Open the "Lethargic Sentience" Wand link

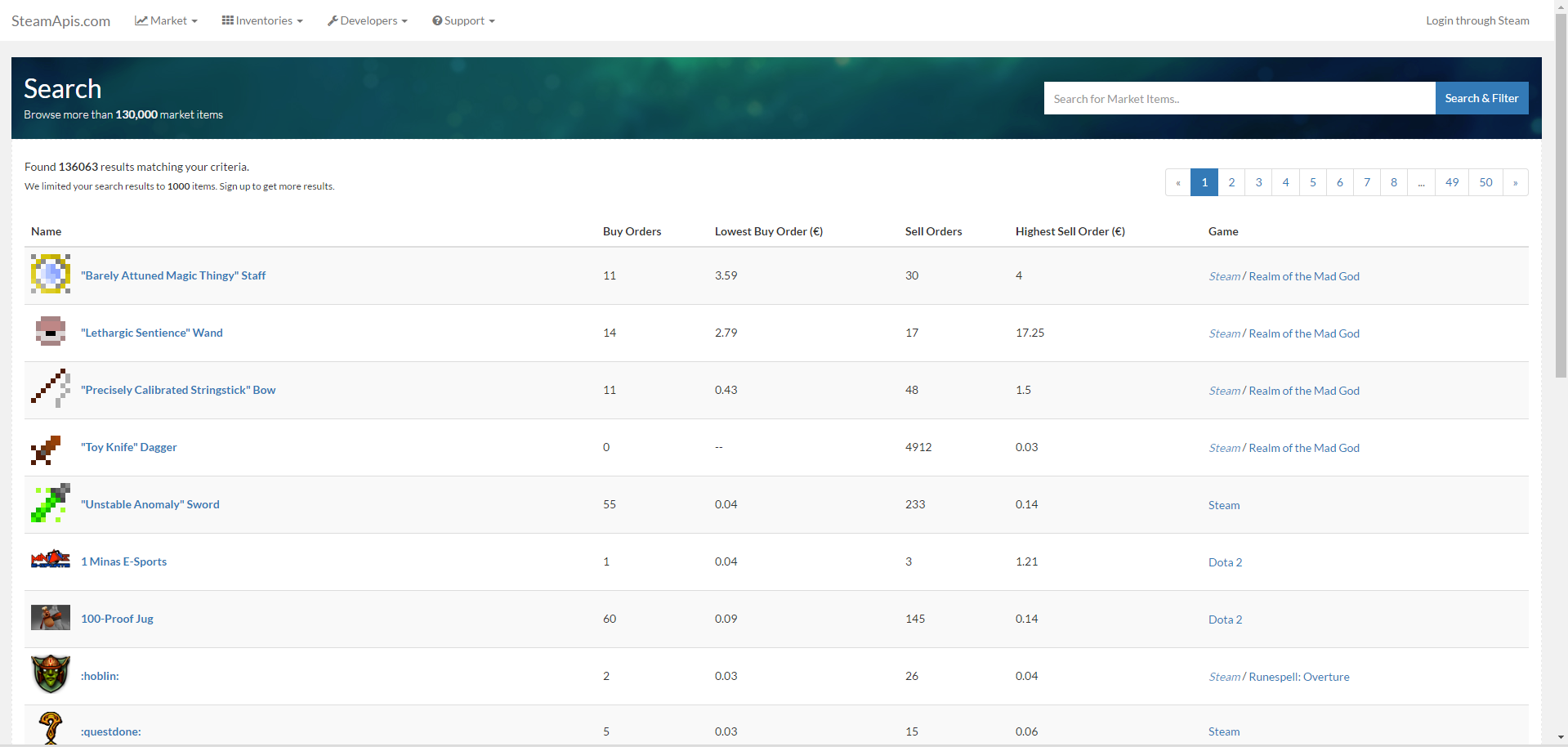[x=152, y=333]
